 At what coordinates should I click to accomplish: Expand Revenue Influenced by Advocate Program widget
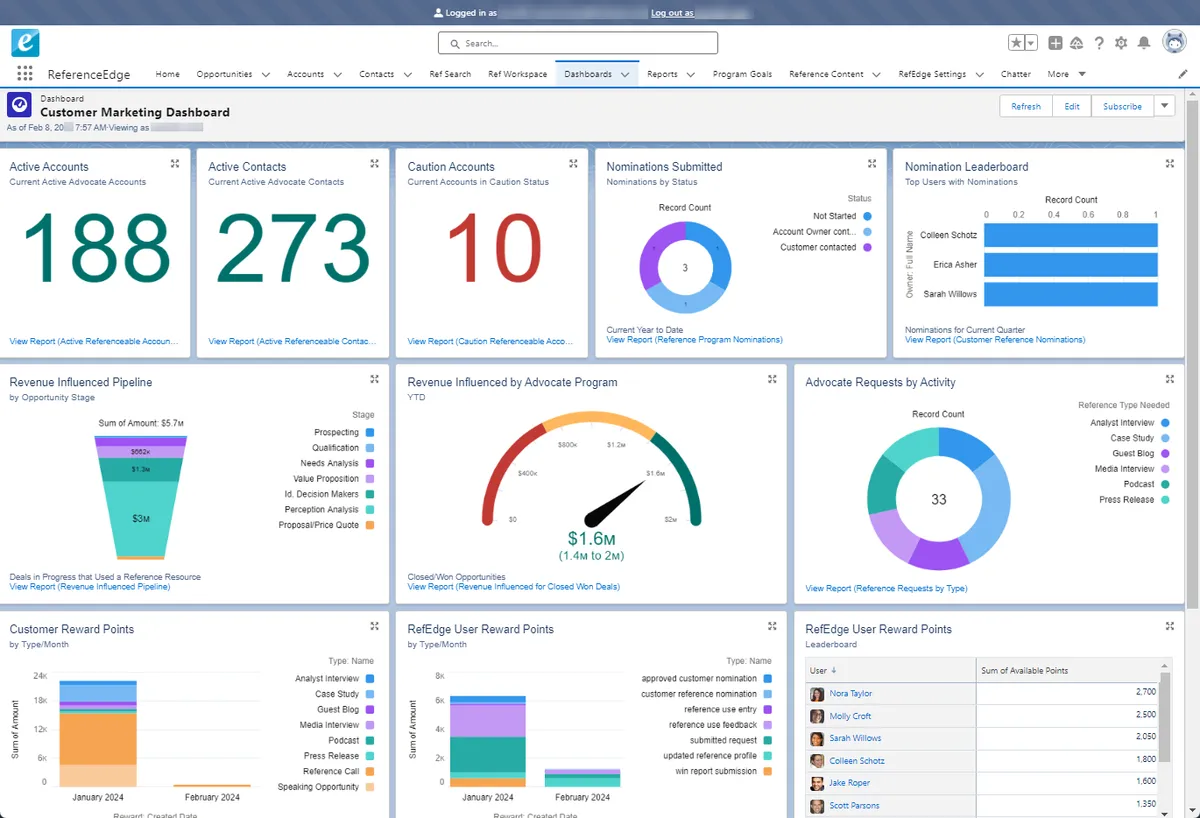772,379
